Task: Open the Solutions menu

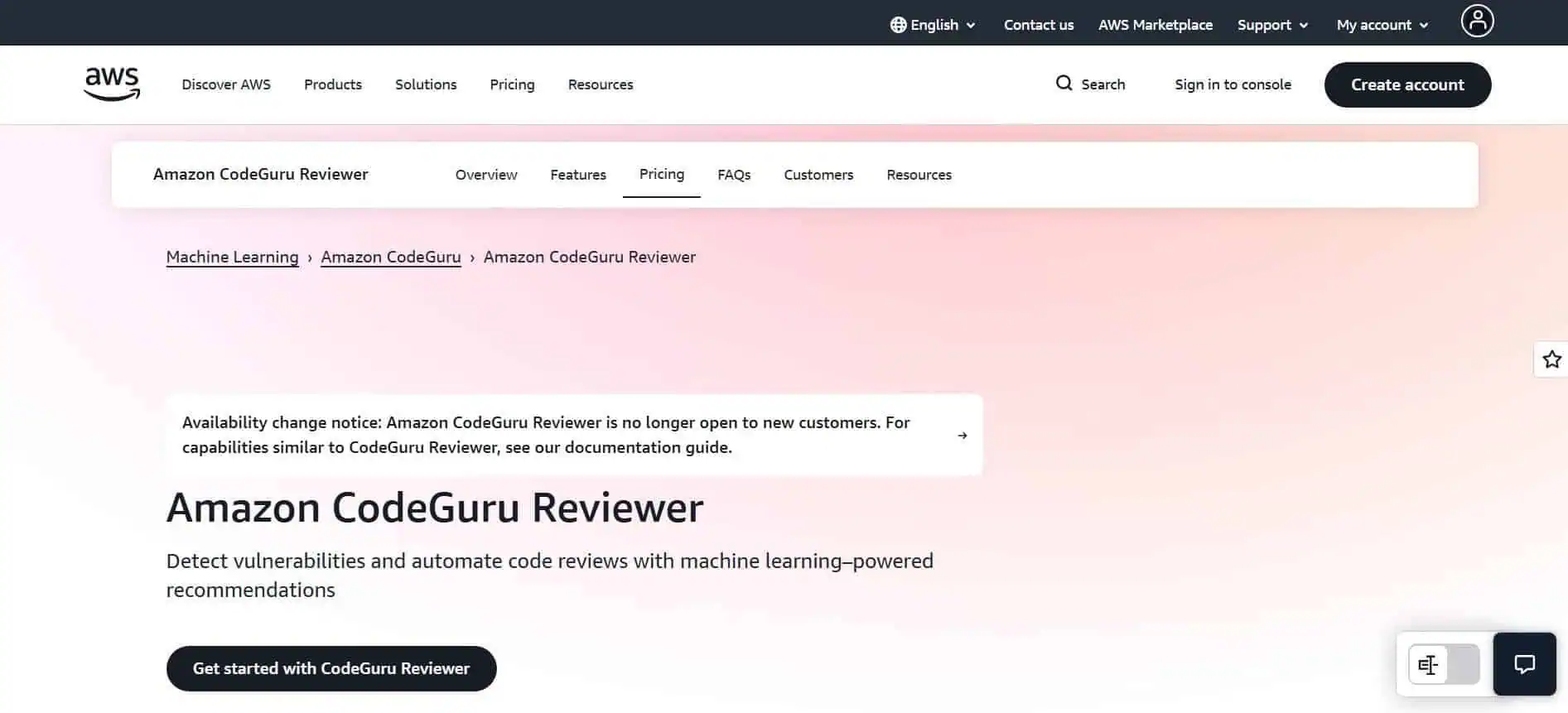Action: [426, 84]
